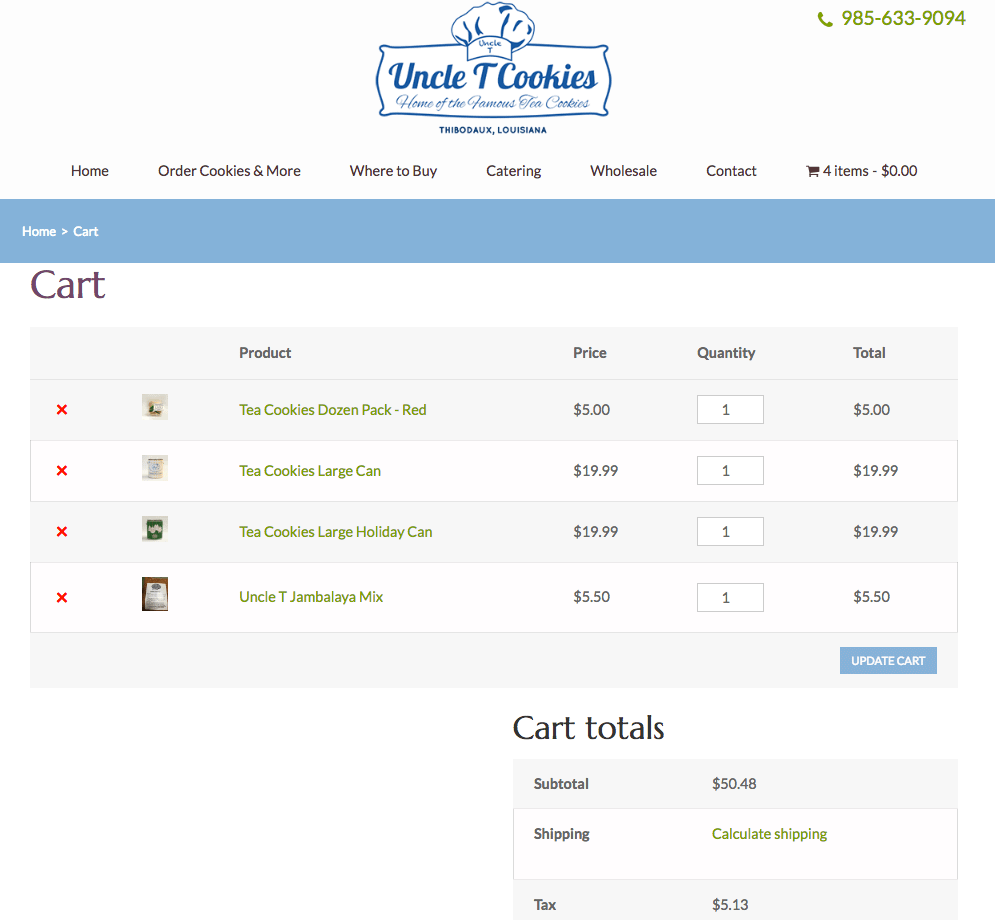
Task: Click the Uncle T Cookies logo
Action: 493,70
